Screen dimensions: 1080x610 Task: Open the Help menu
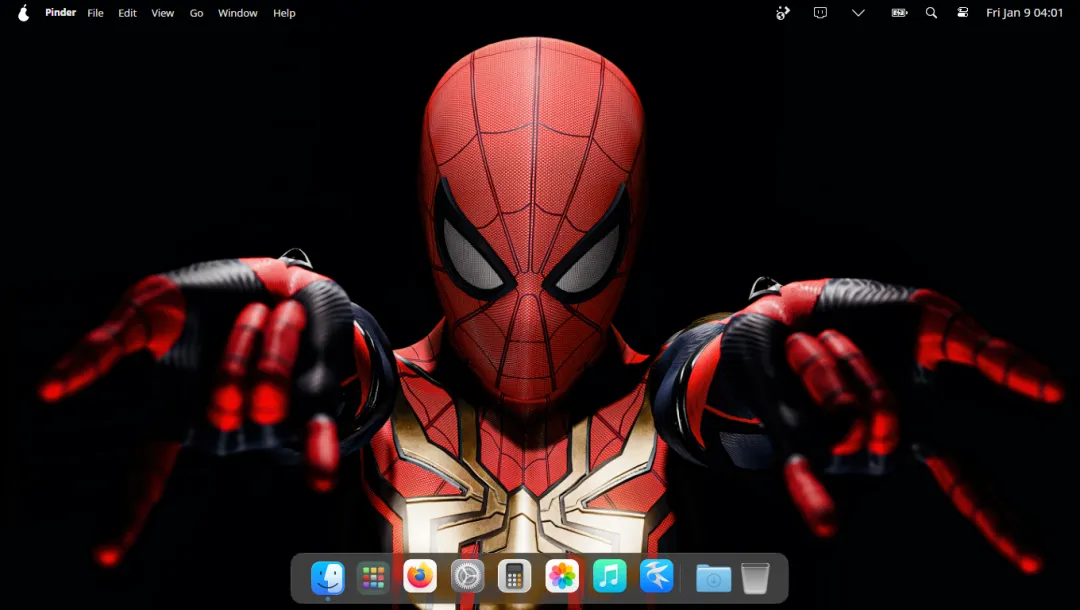(284, 13)
